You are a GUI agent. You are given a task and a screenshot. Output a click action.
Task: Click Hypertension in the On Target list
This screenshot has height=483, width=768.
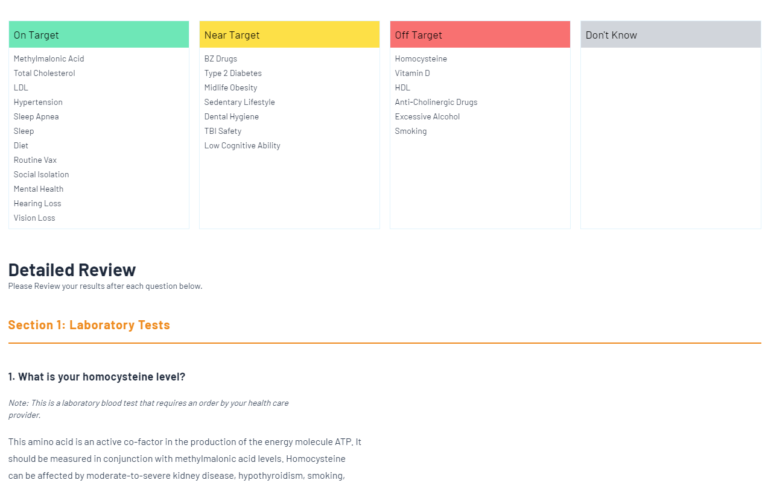click(38, 102)
